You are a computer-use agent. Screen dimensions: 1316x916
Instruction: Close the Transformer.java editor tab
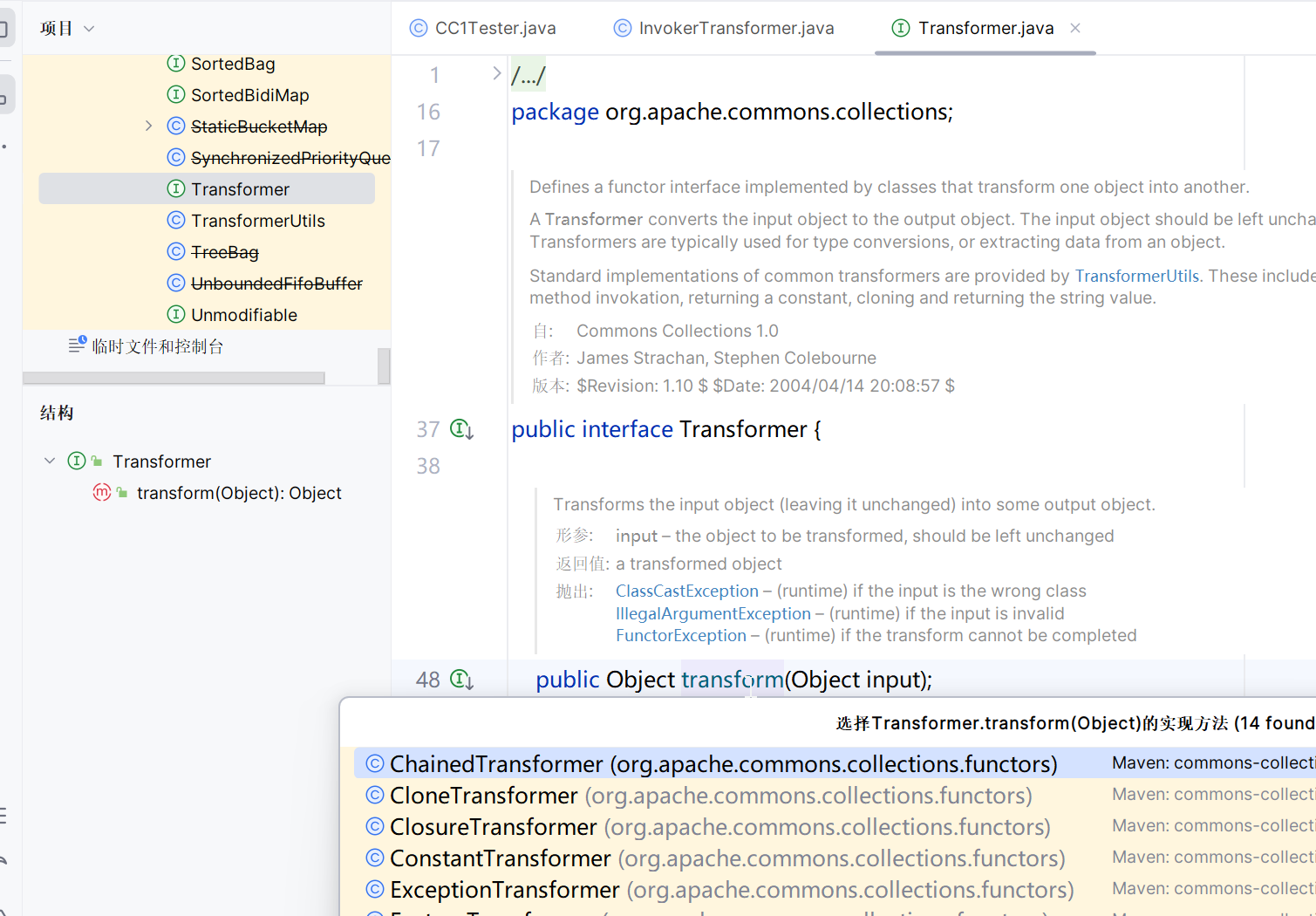[x=1075, y=28]
